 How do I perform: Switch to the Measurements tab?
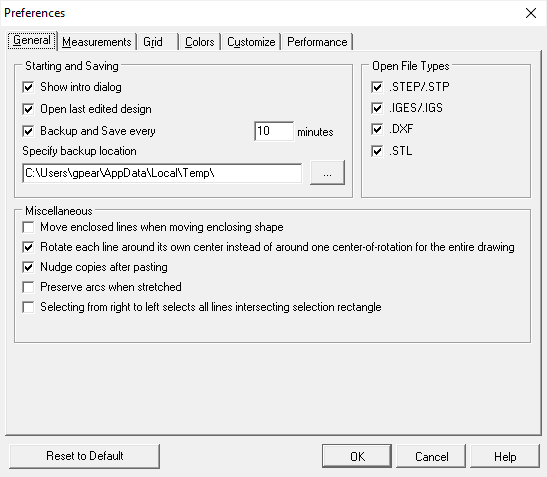point(97,42)
